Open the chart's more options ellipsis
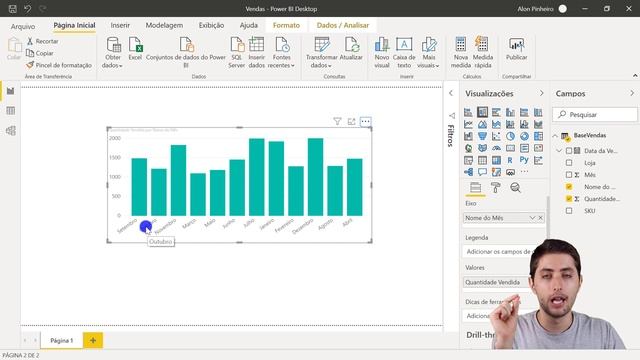The image size is (640, 360). [x=365, y=121]
